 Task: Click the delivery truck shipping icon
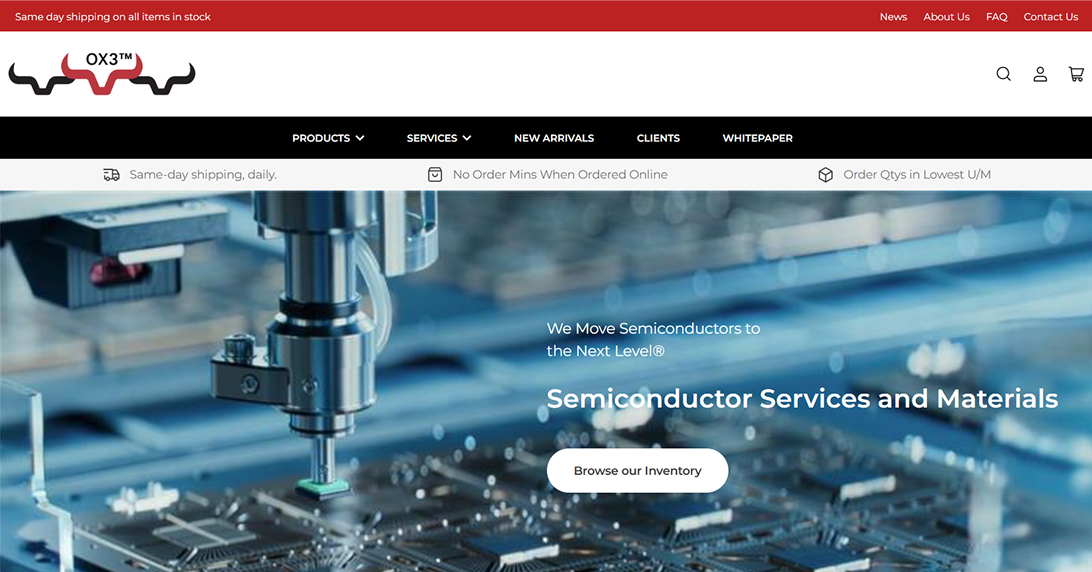point(111,175)
